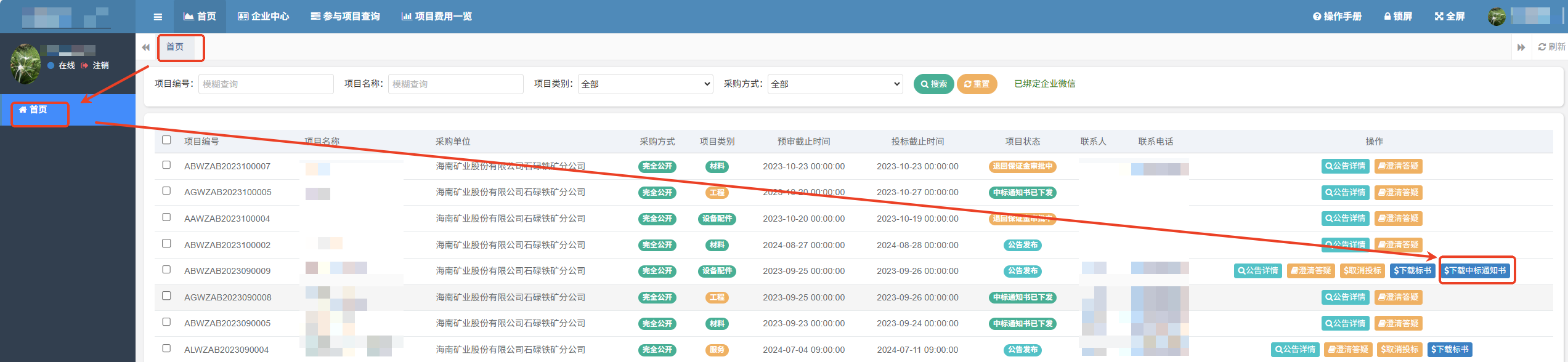Open the 采购方式 dropdown
Screen dimensions: 1568x362
tap(834, 84)
